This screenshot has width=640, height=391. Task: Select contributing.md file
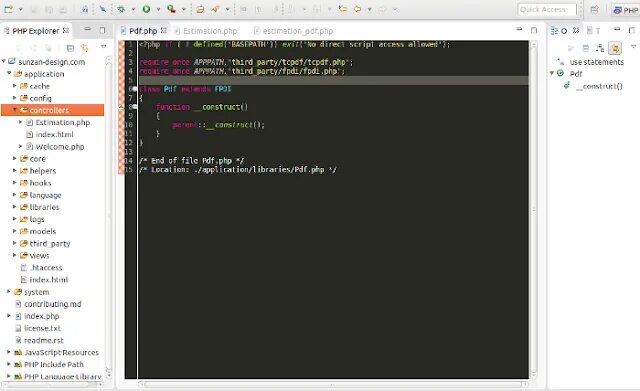coord(53,304)
